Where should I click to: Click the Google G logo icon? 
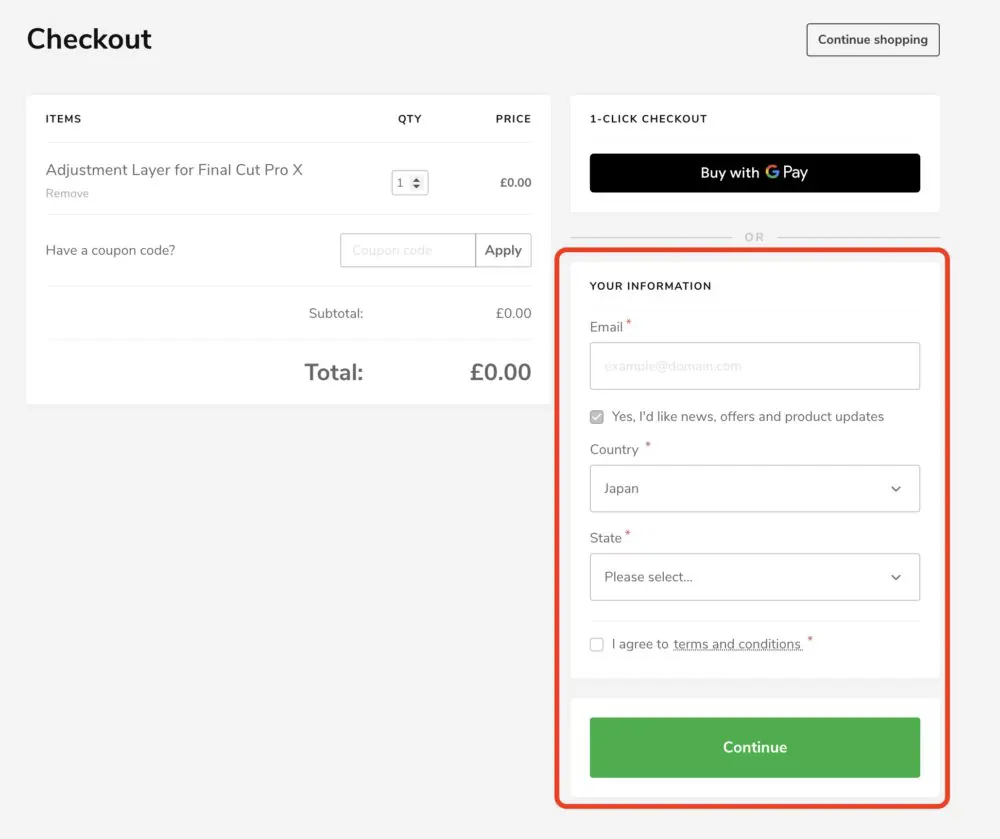[x=772, y=172]
